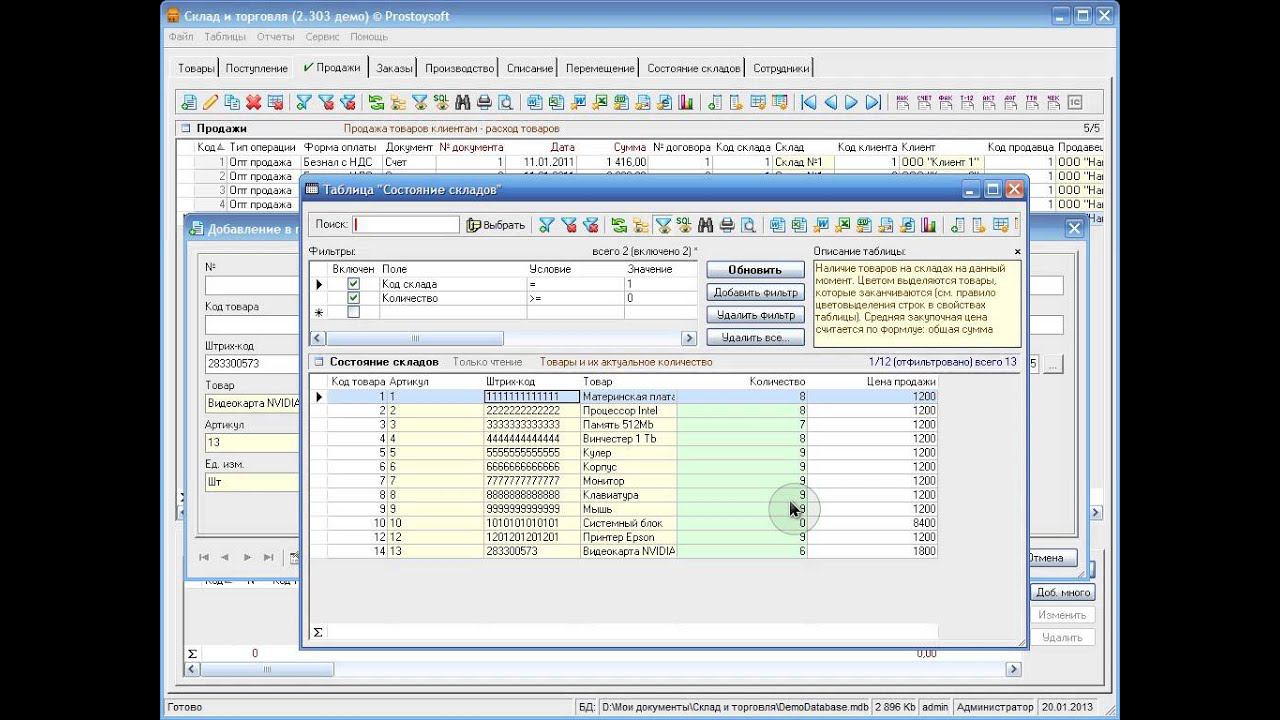Tick the checkbox in the empty filter row
This screenshot has height=720, width=1280.
(353, 312)
